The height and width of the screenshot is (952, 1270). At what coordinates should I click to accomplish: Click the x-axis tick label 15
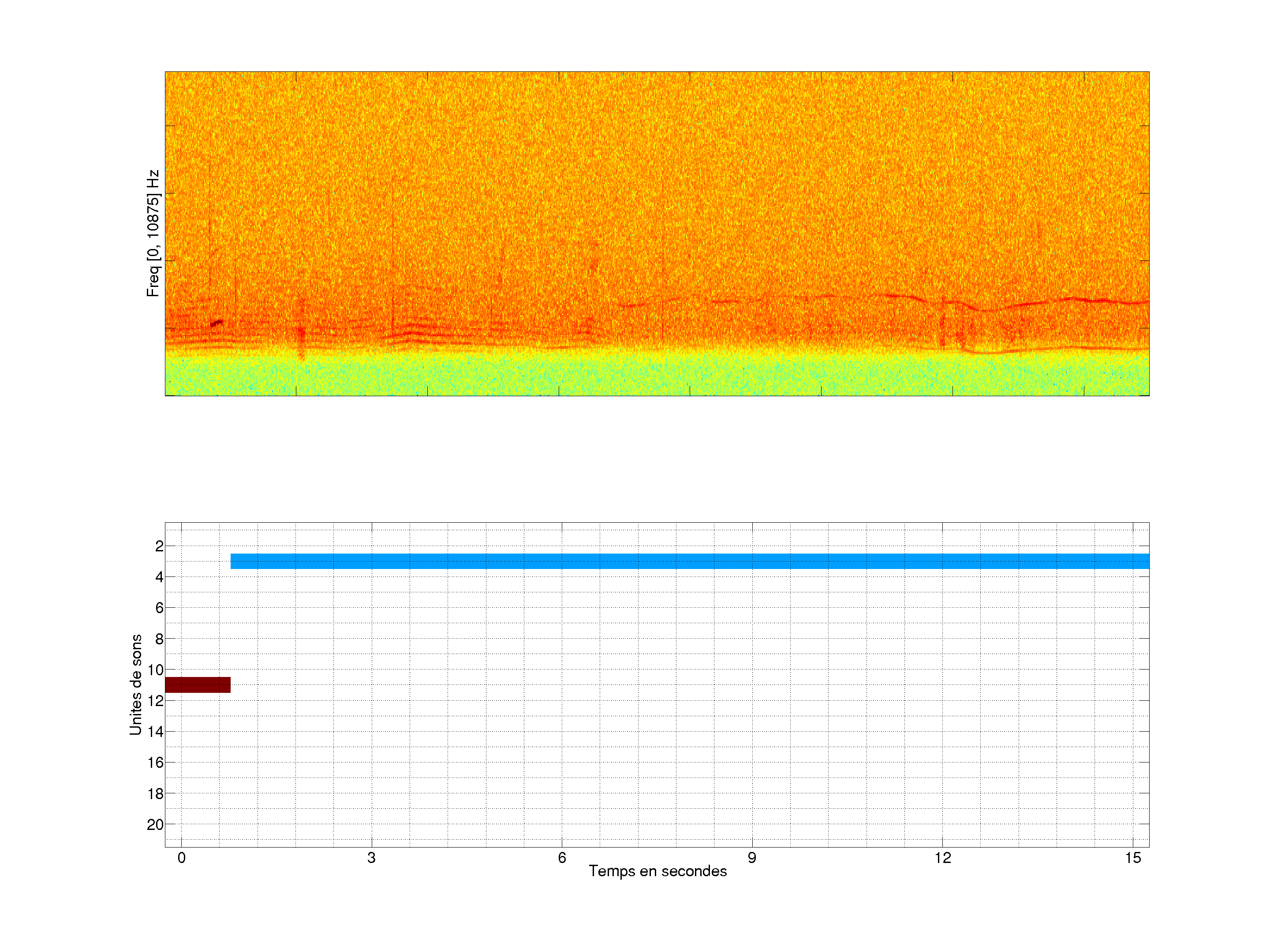coord(1132,858)
